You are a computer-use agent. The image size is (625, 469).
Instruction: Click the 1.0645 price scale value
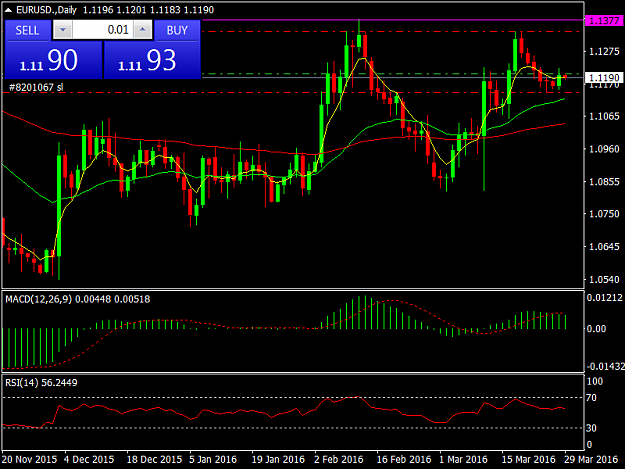604,247
